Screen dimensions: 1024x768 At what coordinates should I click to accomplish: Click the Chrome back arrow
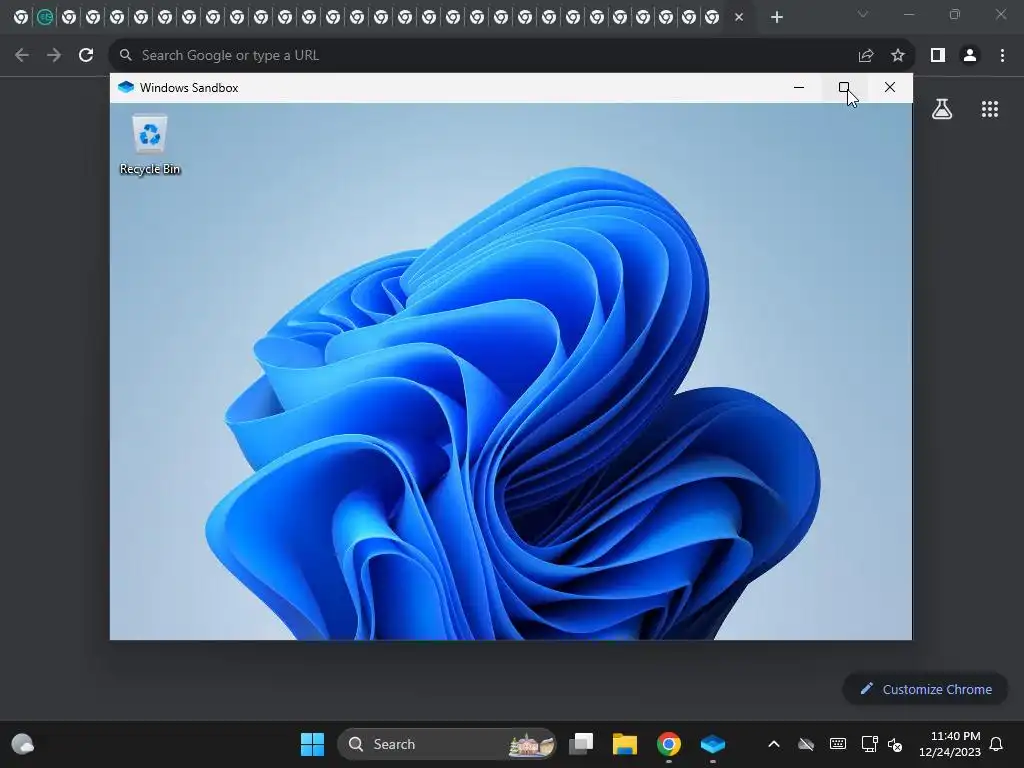(x=22, y=56)
